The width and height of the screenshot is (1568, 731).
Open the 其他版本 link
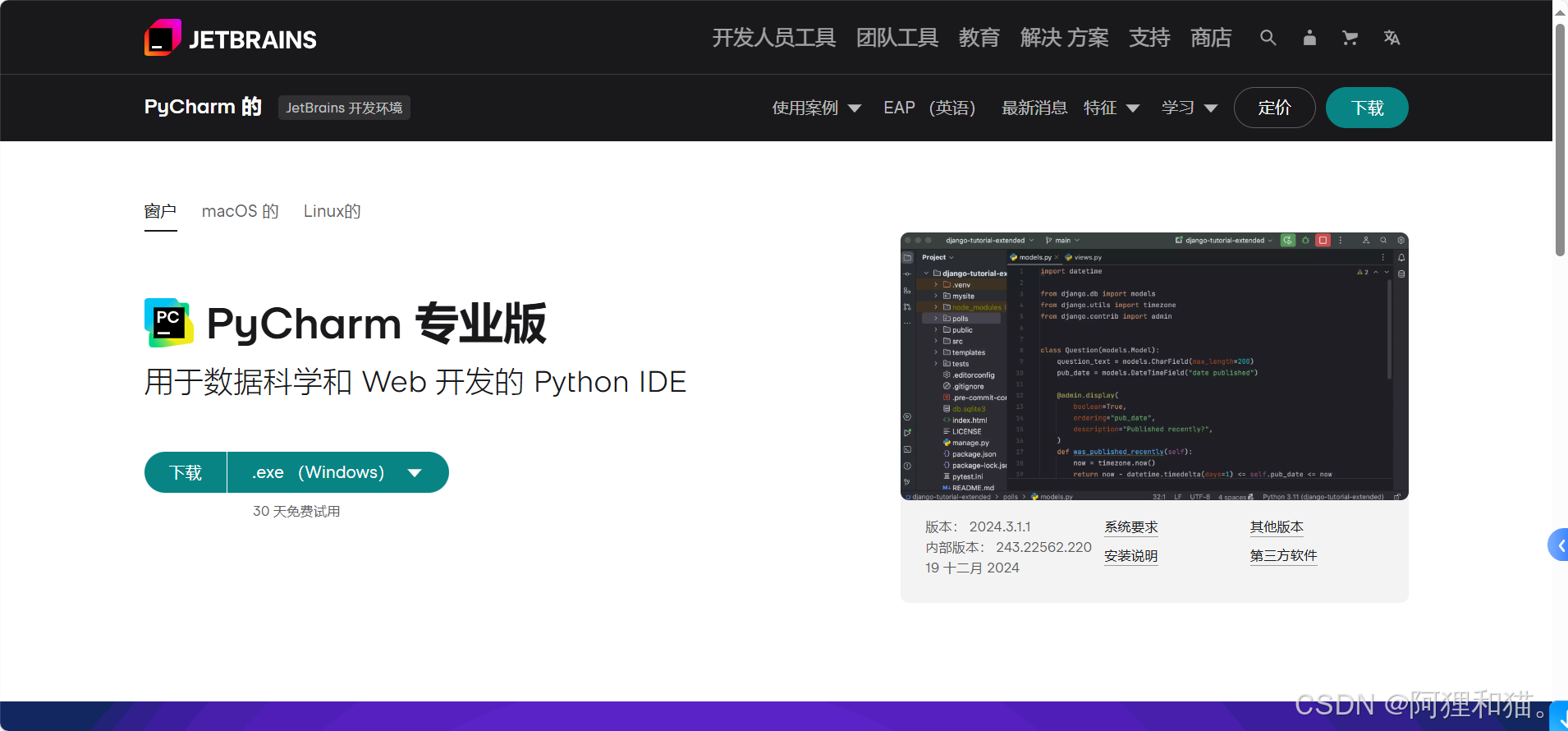(x=1277, y=527)
